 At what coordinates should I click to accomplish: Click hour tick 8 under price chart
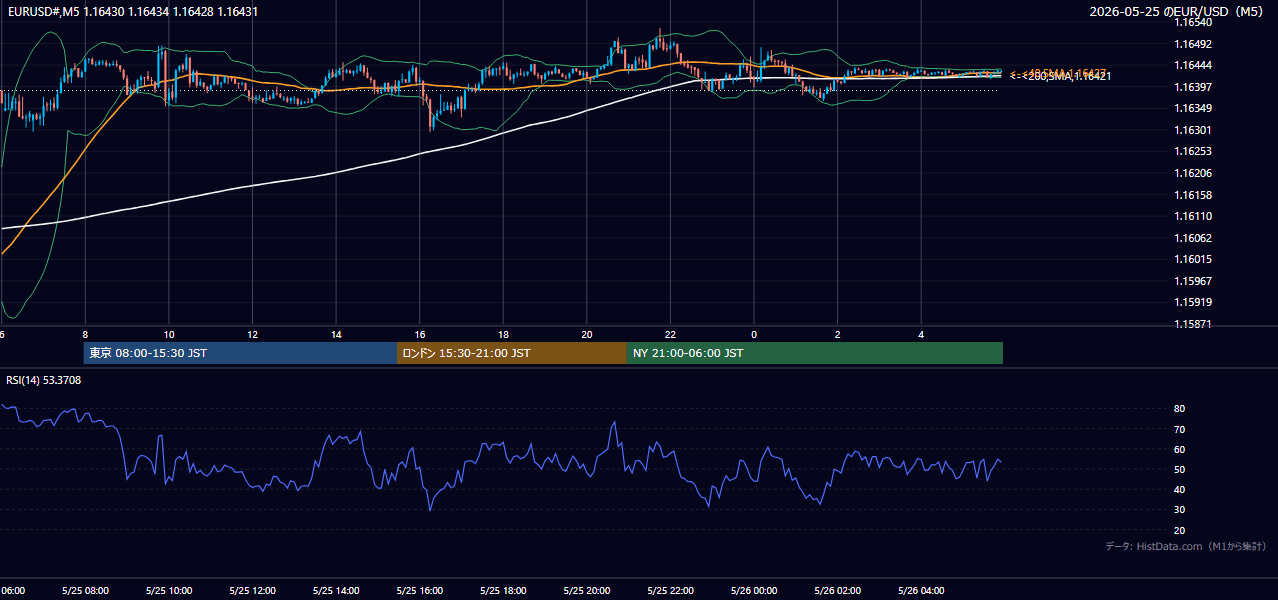point(85,334)
